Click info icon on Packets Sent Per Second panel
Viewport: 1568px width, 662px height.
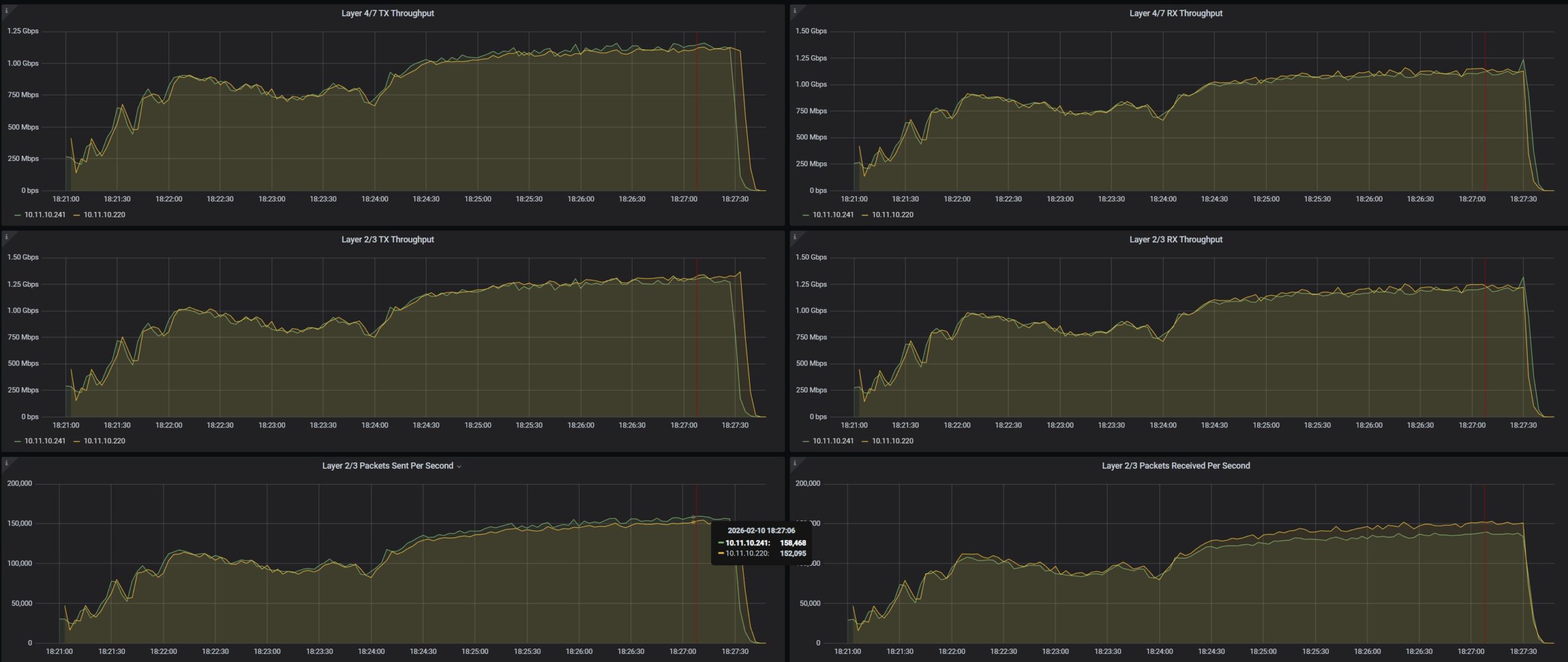[6, 463]
